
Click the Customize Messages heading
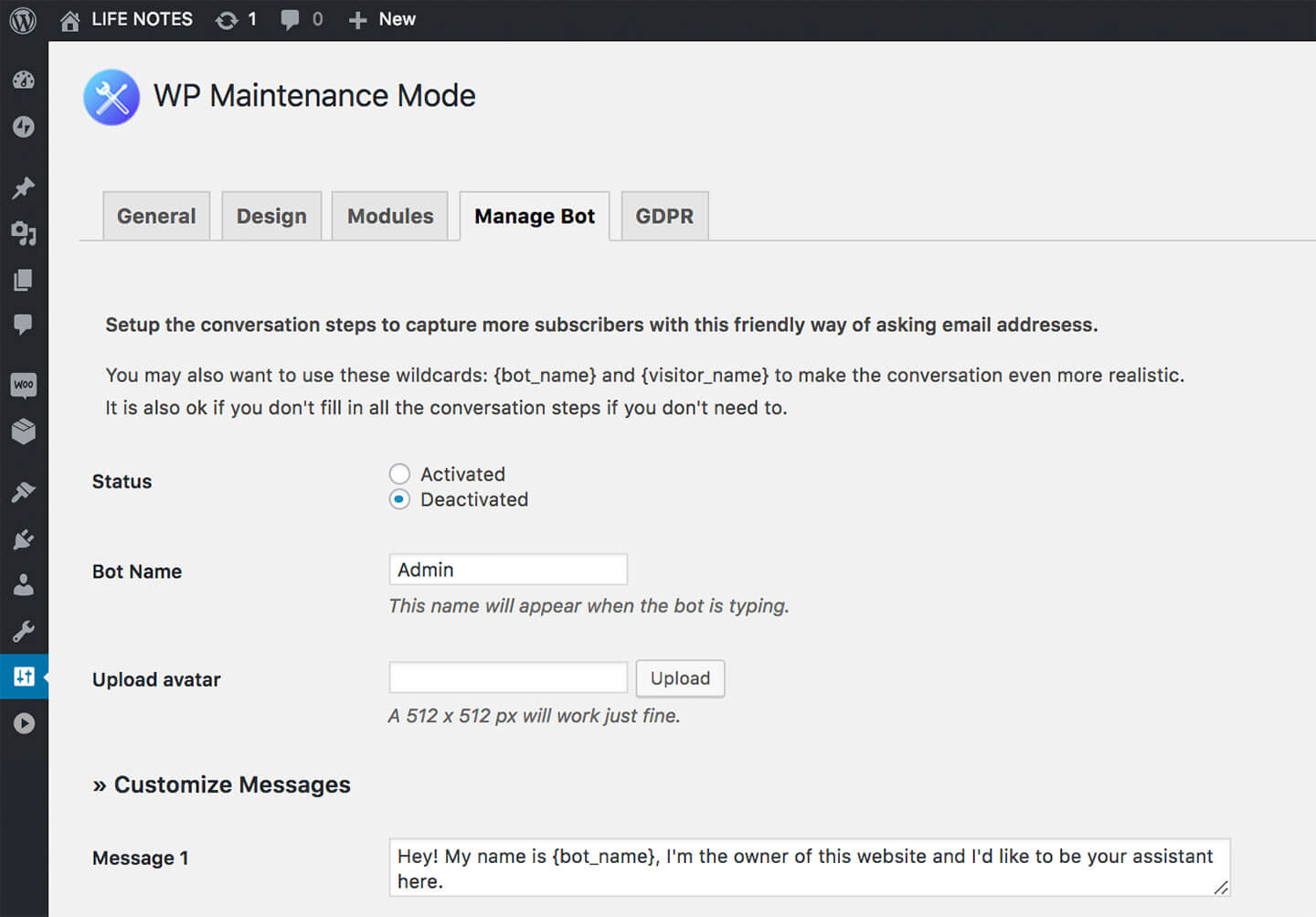point(221,784)
